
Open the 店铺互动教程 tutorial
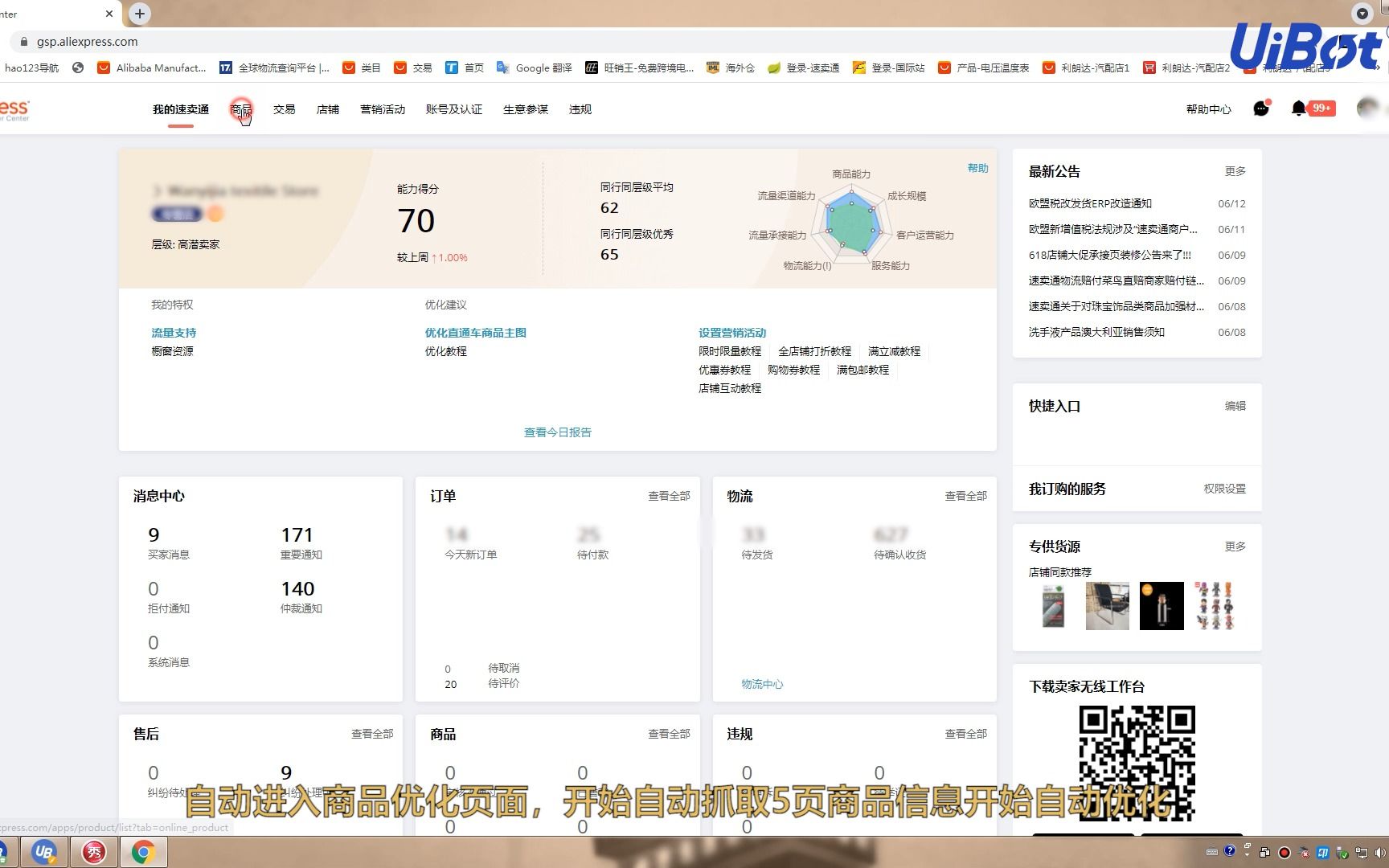[x=730, y=388]
